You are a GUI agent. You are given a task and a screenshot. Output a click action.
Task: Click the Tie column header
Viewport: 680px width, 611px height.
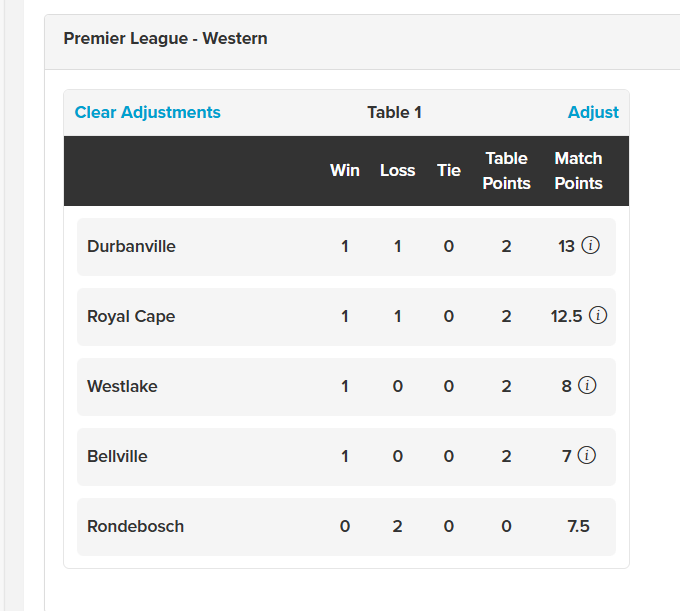point(448,170)
